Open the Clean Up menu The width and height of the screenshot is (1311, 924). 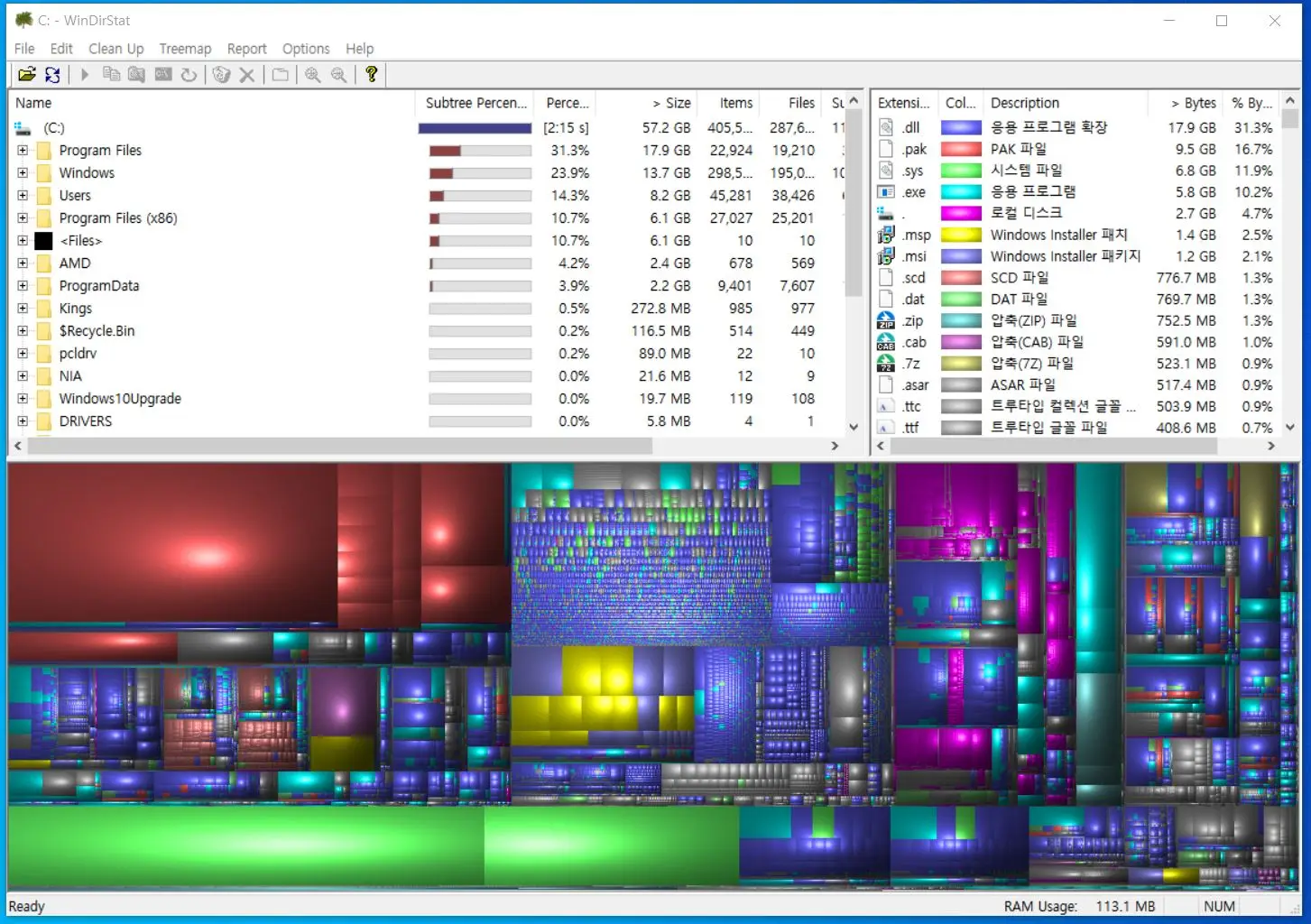[115, 49]
